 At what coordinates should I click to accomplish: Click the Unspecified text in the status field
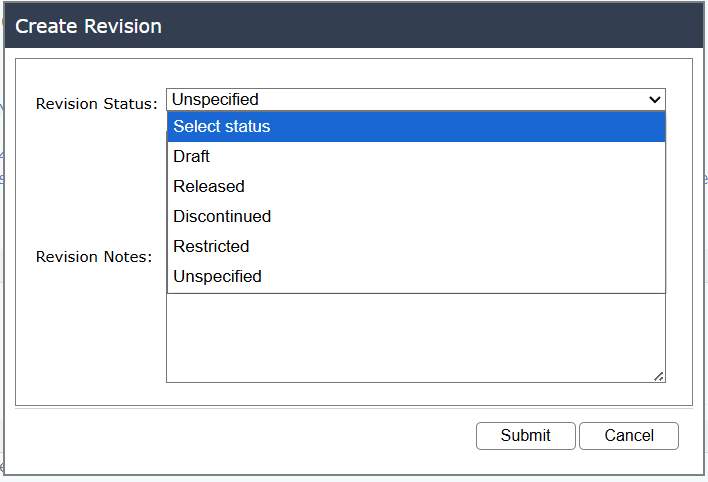click(215, 99)
